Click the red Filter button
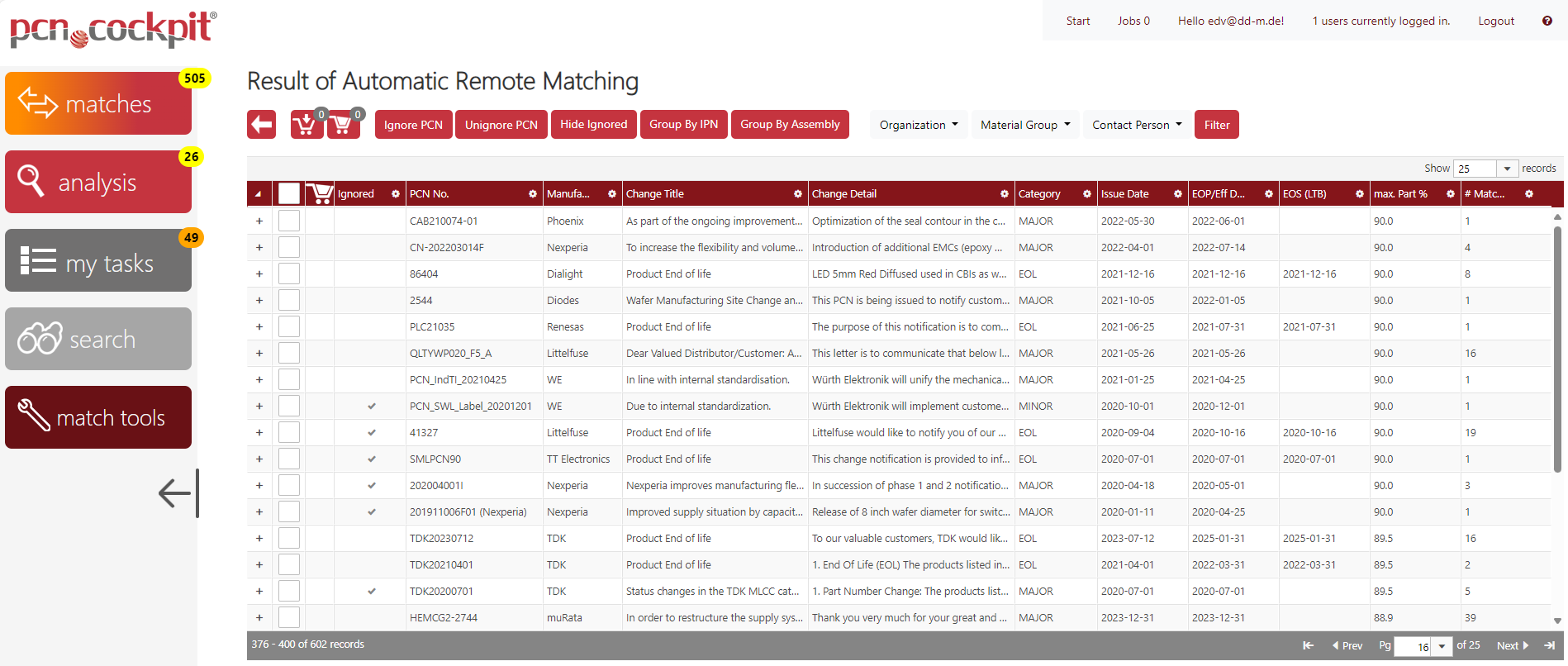The height and width of the screenshot is (666, 1568). click(x=1216, y=125)
